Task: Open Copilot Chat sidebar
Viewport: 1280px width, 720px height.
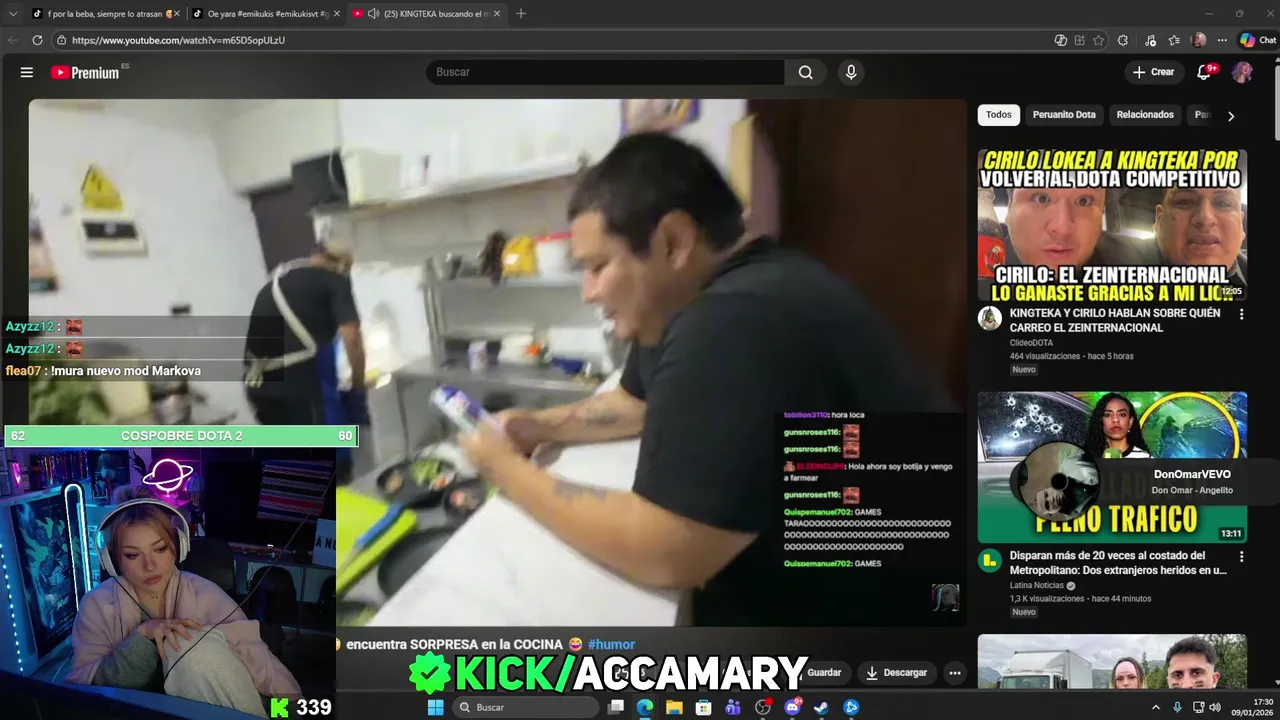Action: click(1258, 40)
